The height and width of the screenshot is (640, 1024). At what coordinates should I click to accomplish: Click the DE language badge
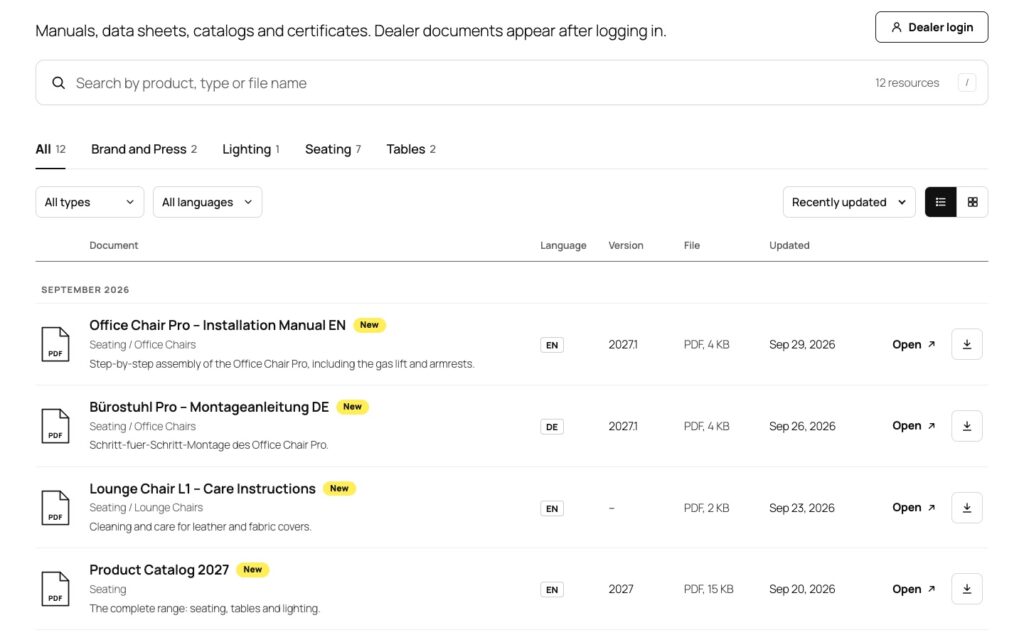552,426
